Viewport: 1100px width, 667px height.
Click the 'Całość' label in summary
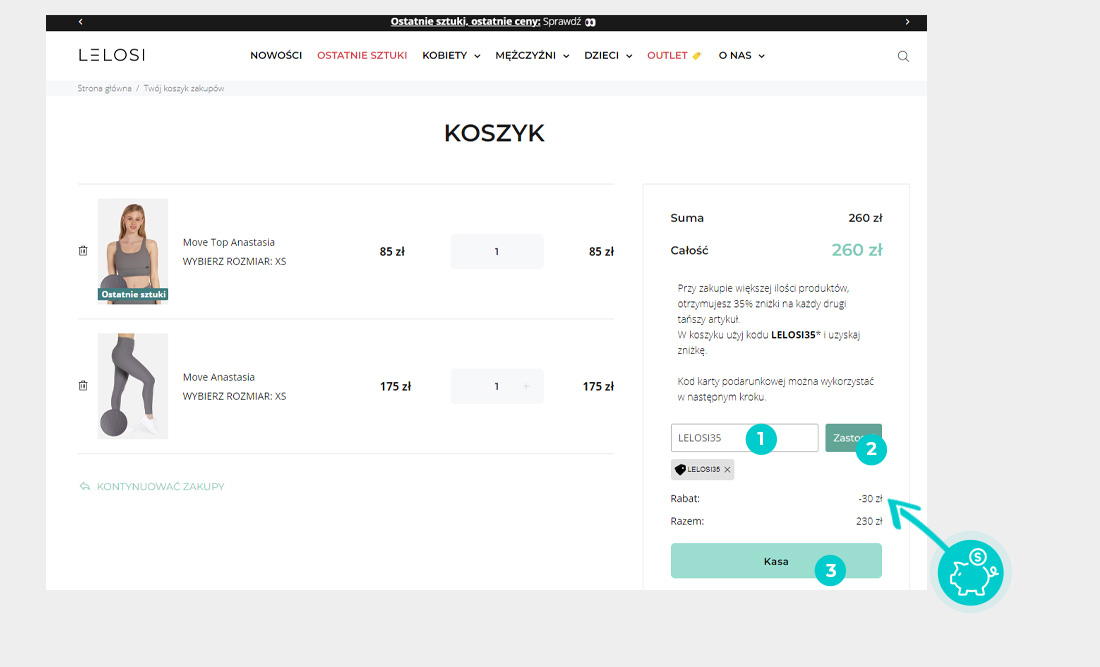click(x=690, y=250)
